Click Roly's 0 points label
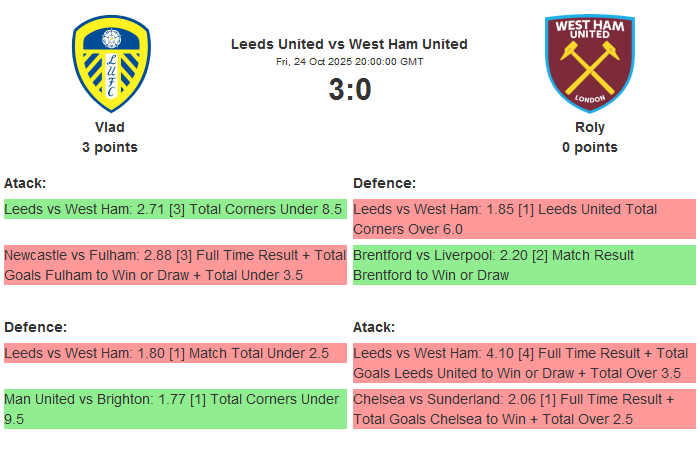Image resolution: width=700 pixels, height=460 pixels. click(590, 147)
